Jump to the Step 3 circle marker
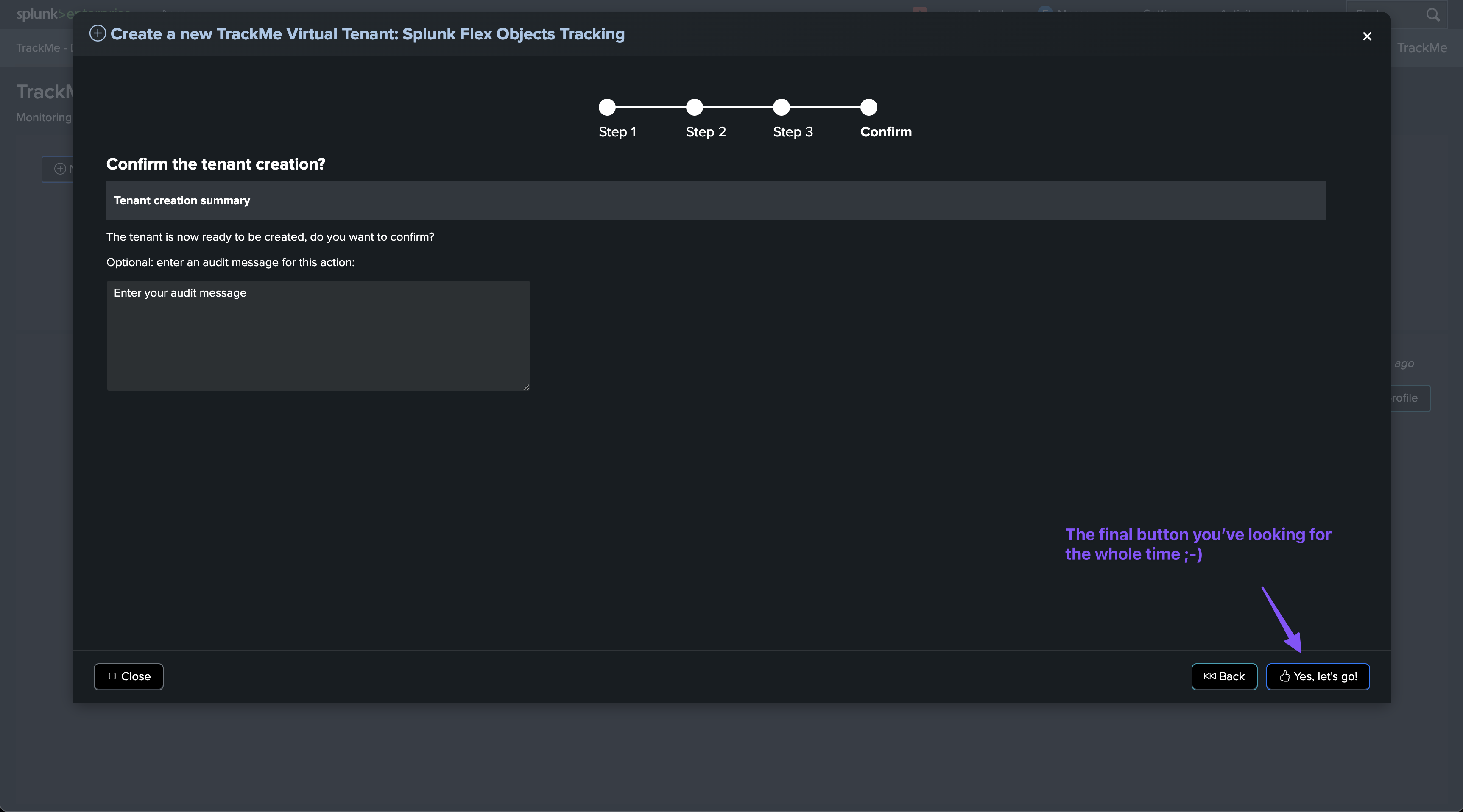 (782, 107)
